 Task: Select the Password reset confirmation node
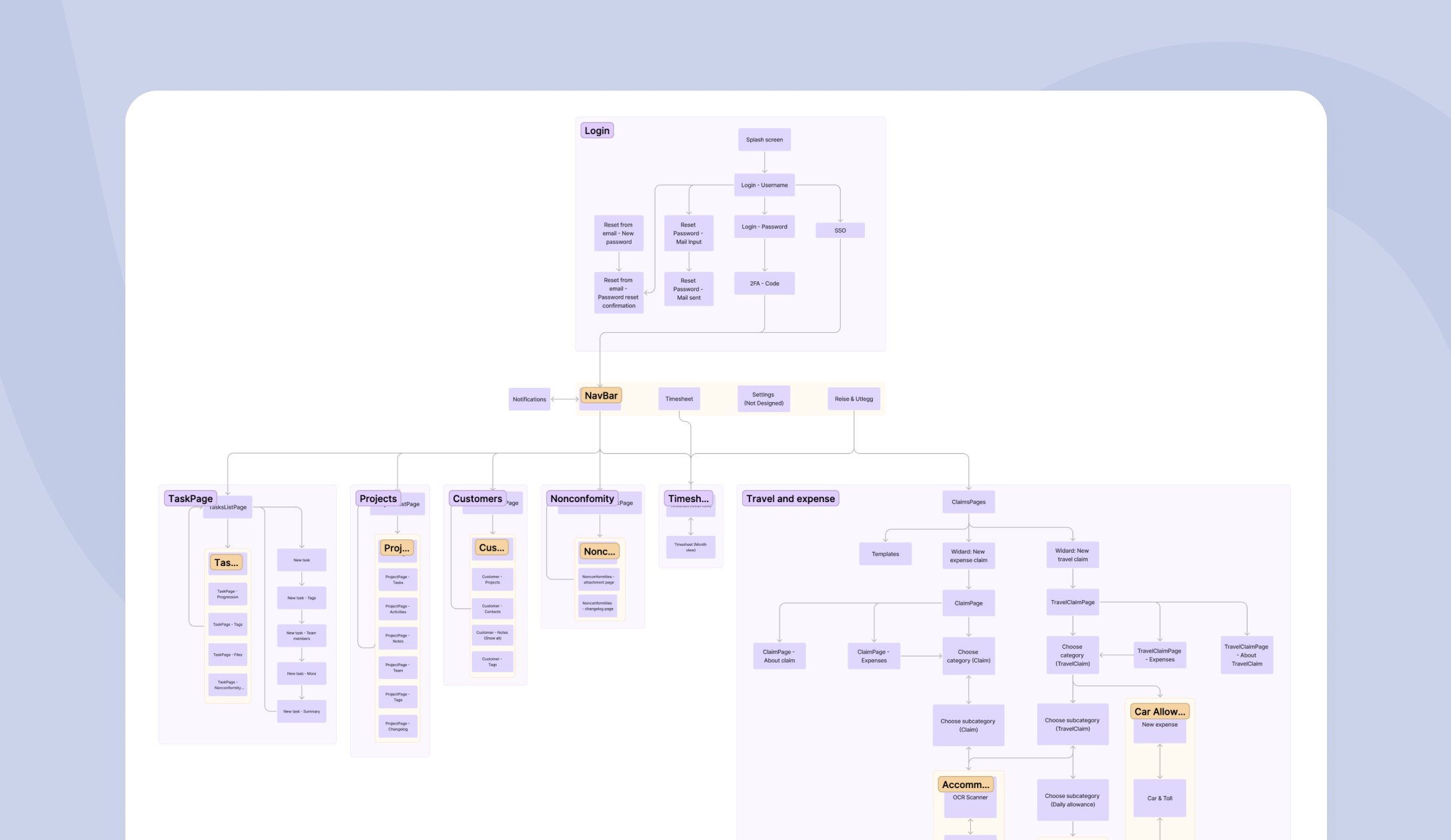tap(619, 293)
